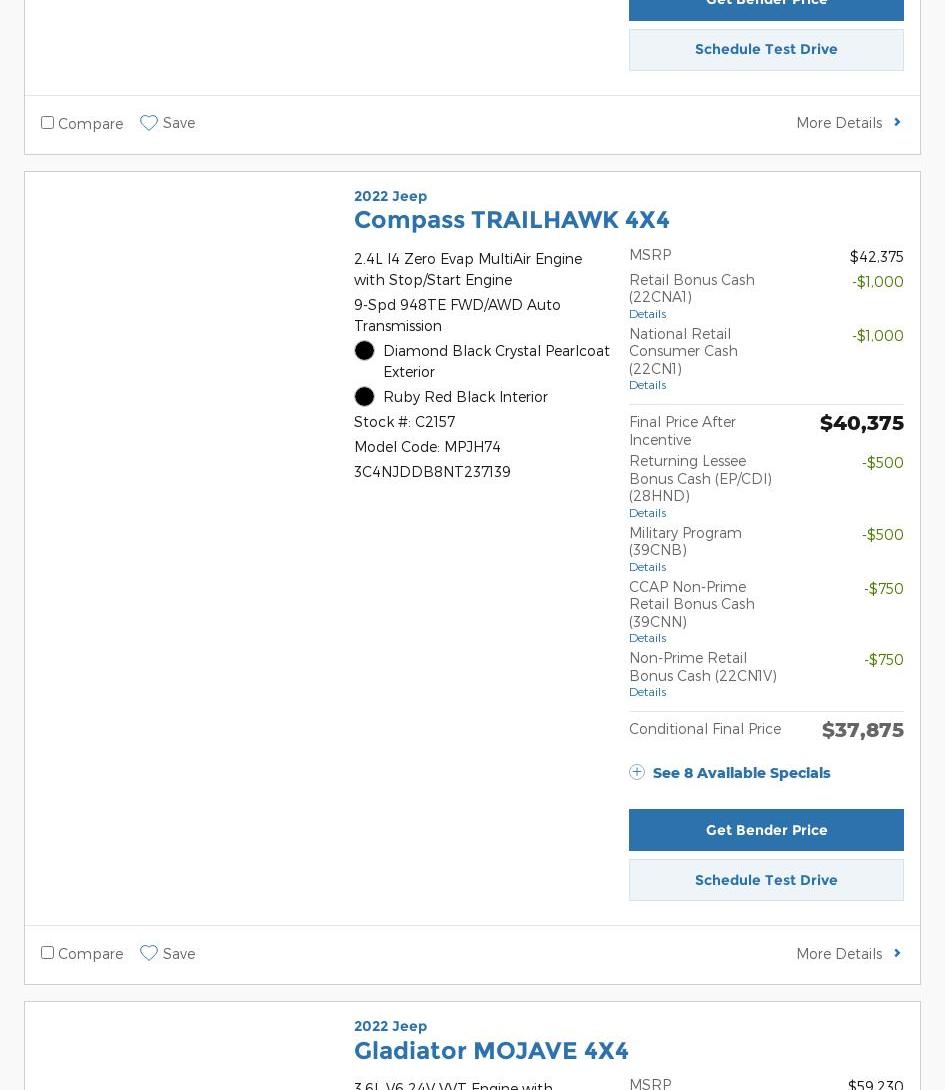Click Diamond Black Crystal Pearlcoat exterior swatch
This screenshot has width=945, height=1090.
[x=364, y=351]
